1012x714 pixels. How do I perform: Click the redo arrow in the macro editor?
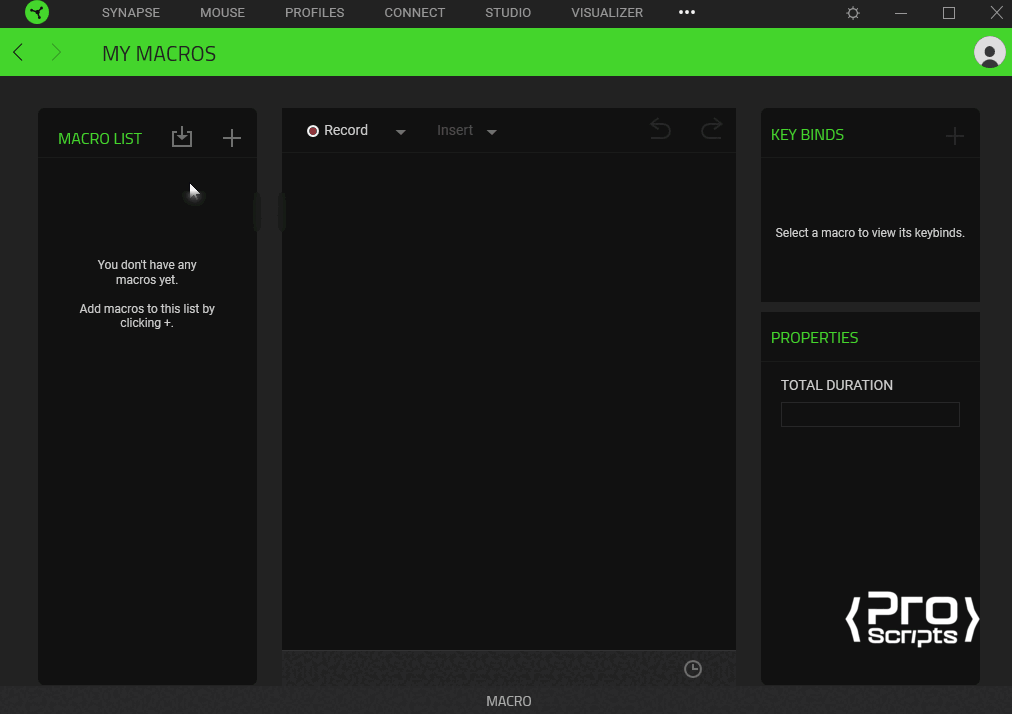711,129
